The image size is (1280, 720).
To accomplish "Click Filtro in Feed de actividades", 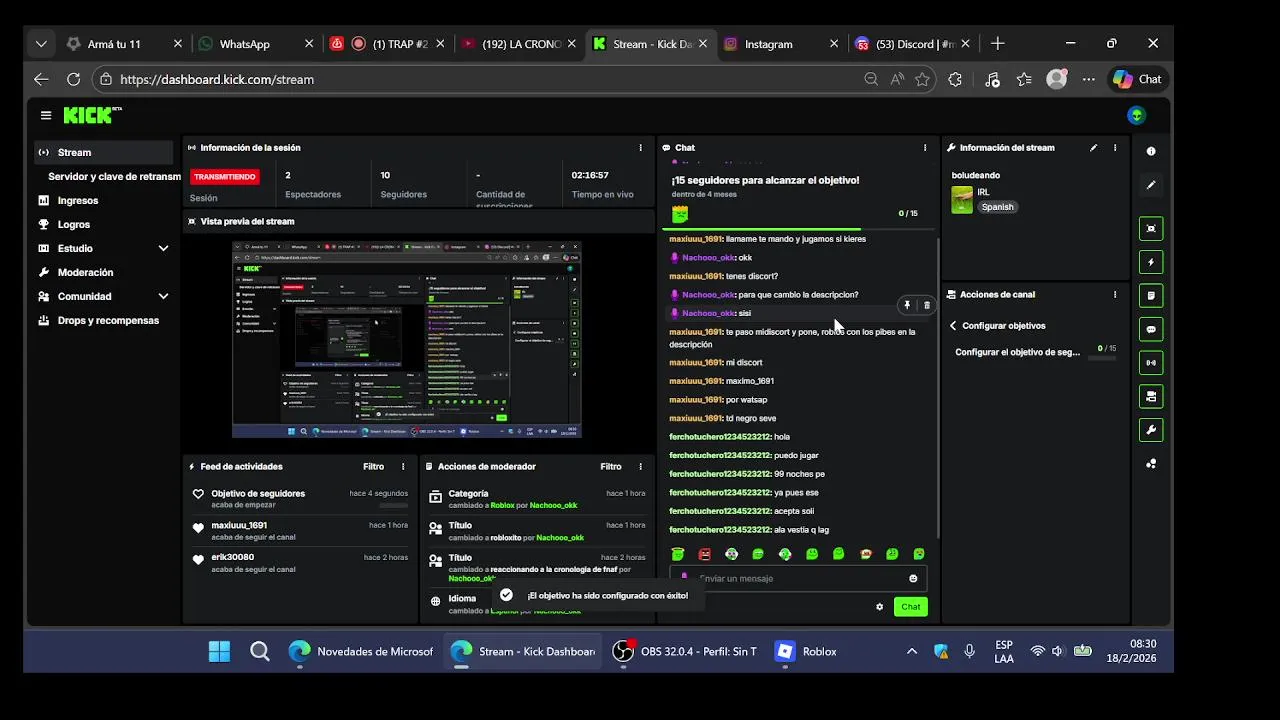I will pos(373,467).
